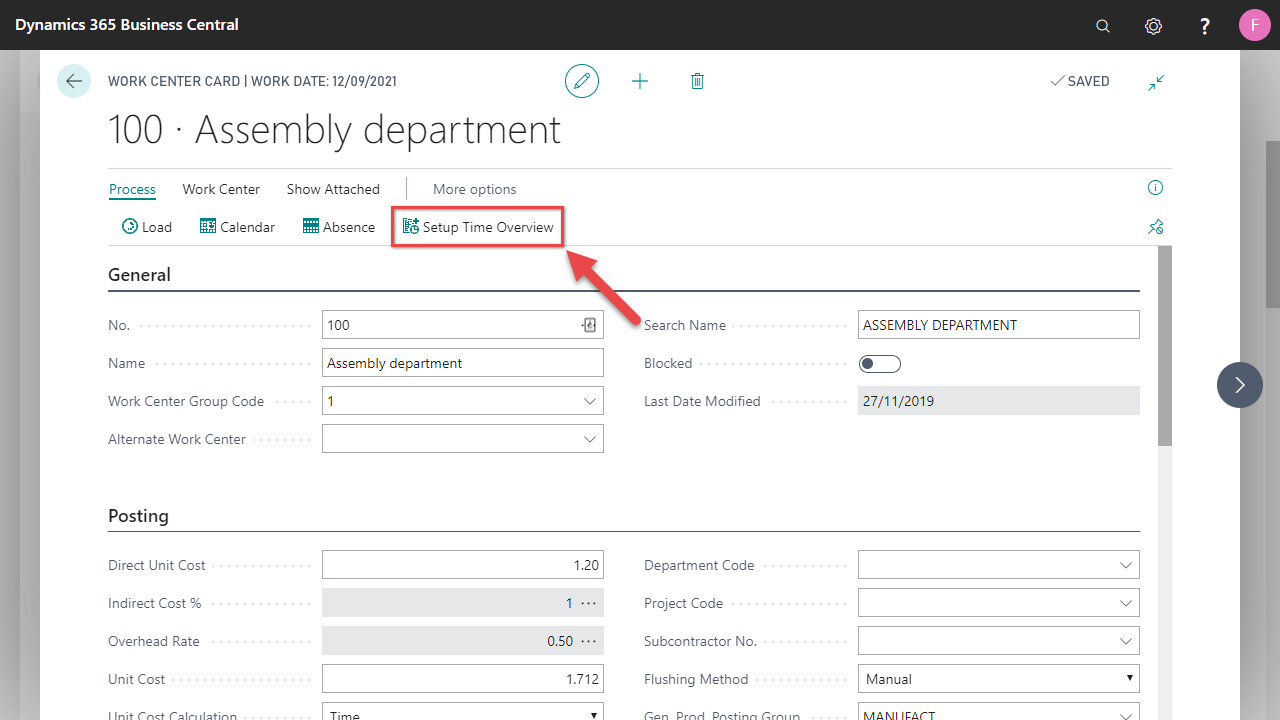Expand Work Center Group Code dropdown
1280x720 pixels.
coord(589,401)
